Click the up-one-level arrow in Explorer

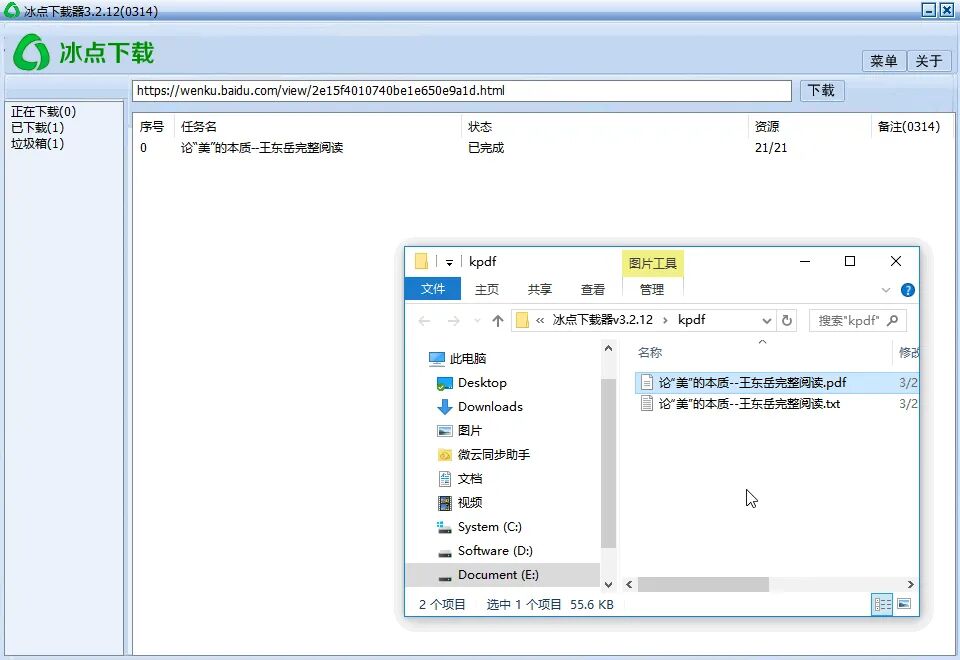pos(498,321)
